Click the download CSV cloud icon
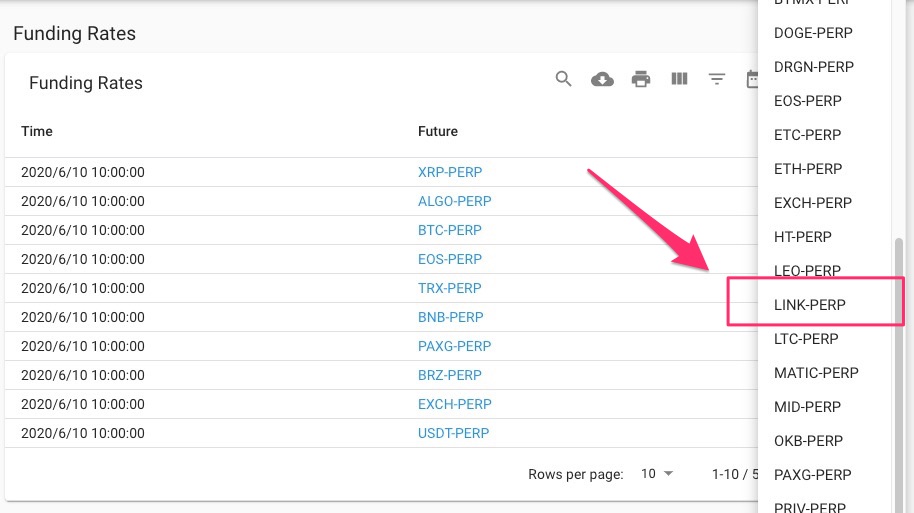914x513 pixels. pos(602,79)
